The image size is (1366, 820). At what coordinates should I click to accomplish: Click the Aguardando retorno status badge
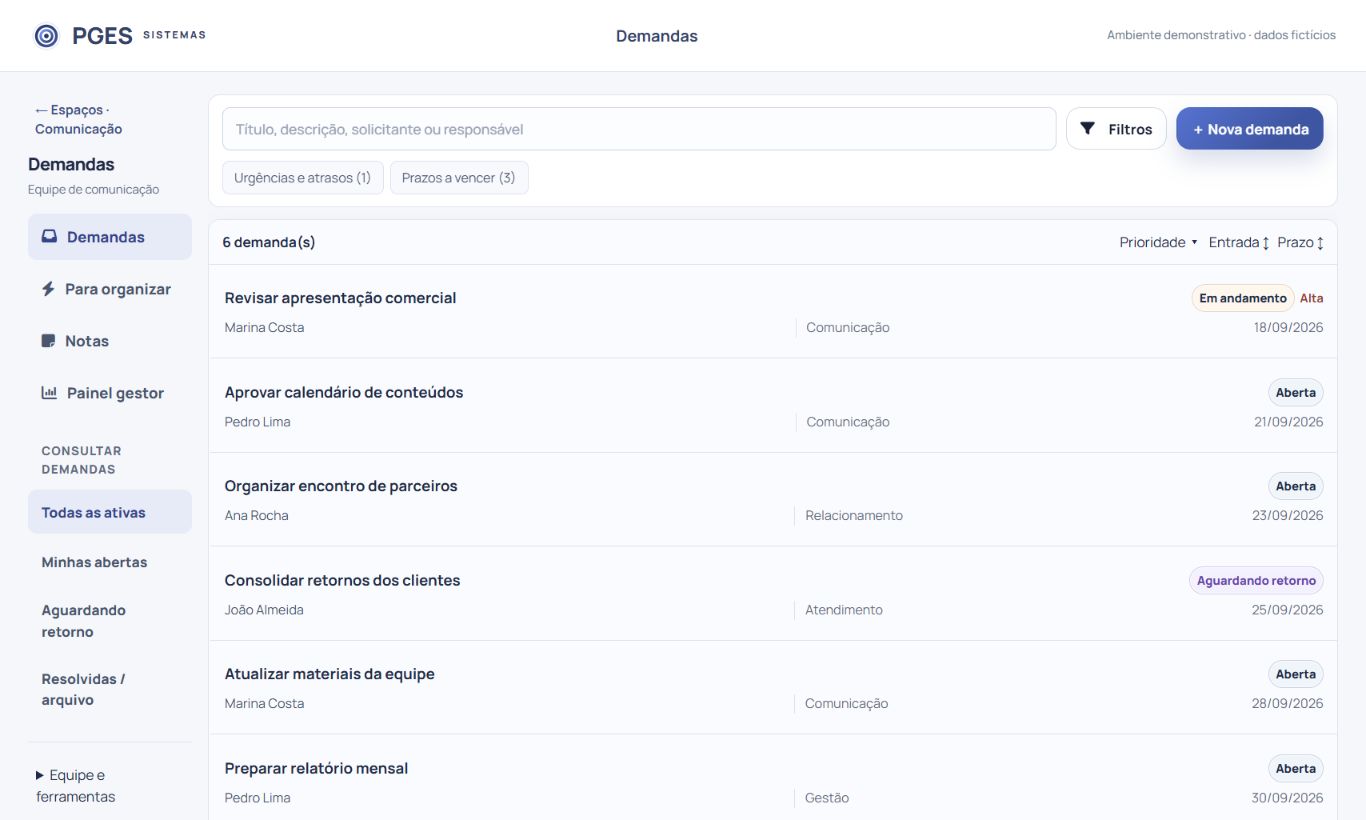(x=1256, y=580)
